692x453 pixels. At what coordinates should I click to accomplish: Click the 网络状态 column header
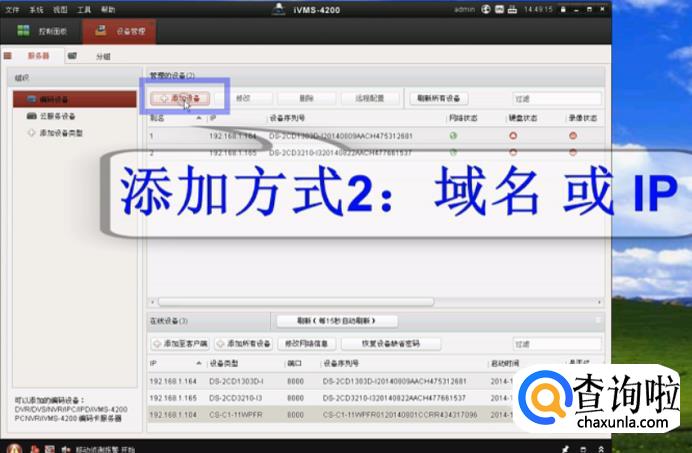[x=463, y=118]
